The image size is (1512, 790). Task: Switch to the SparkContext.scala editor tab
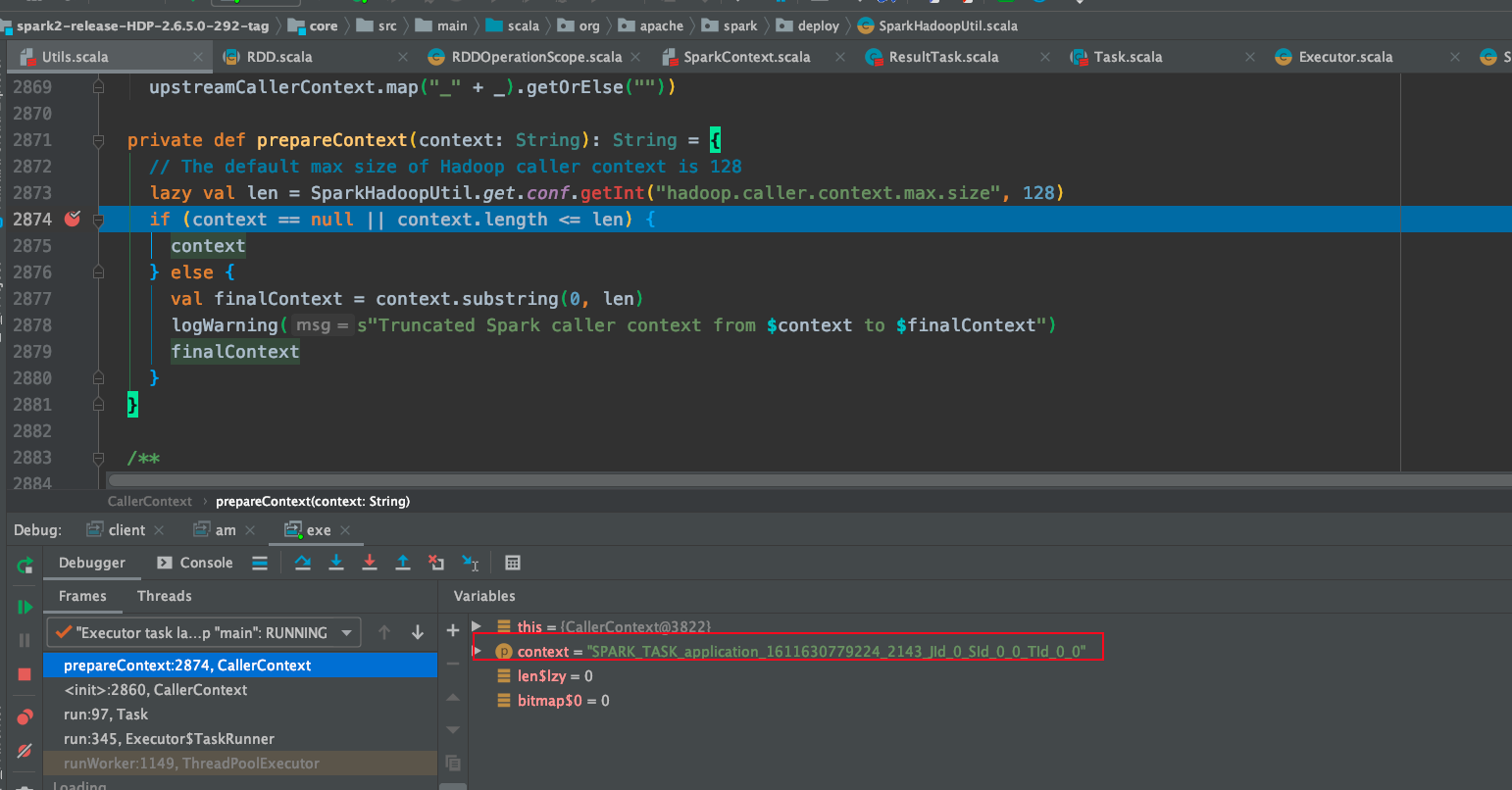[746, 57]
